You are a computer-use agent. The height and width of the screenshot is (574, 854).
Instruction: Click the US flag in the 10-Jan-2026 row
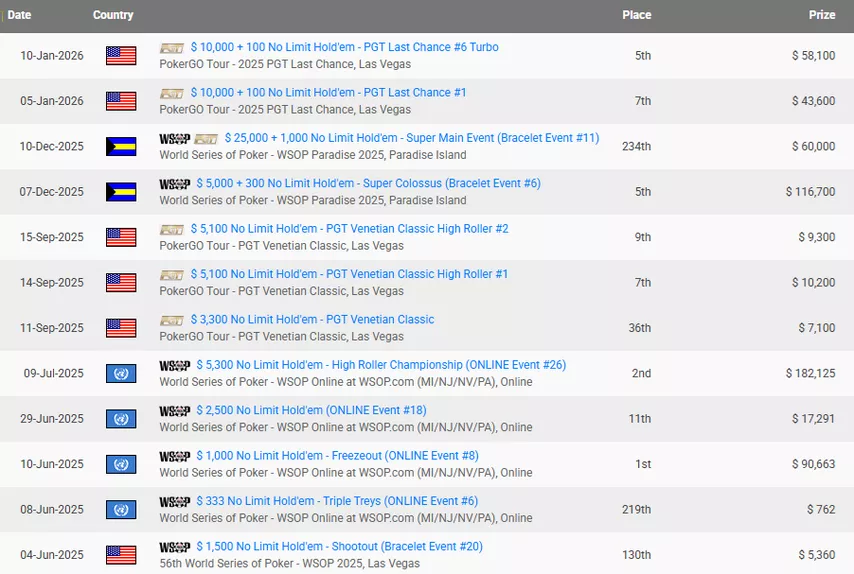tap(121, 56)
